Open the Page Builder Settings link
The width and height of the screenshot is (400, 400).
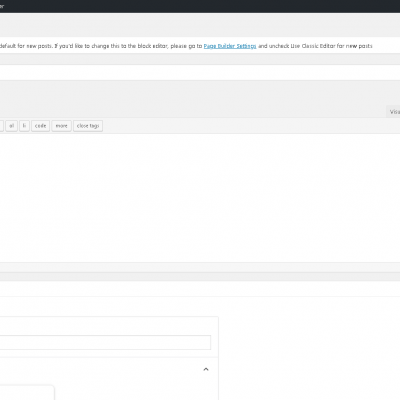coord(230,46)
